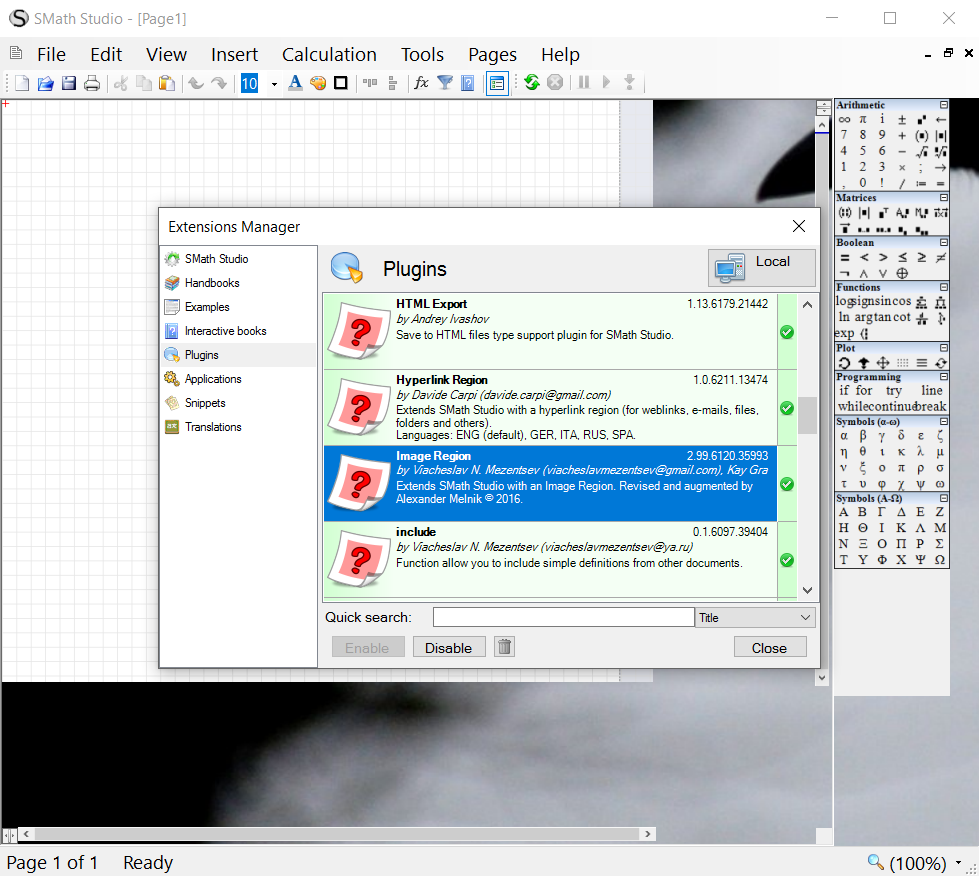Pause calculation using the toolbar pause icon
The width and height of the screenshot is (979, 876).
click(584, 82)
